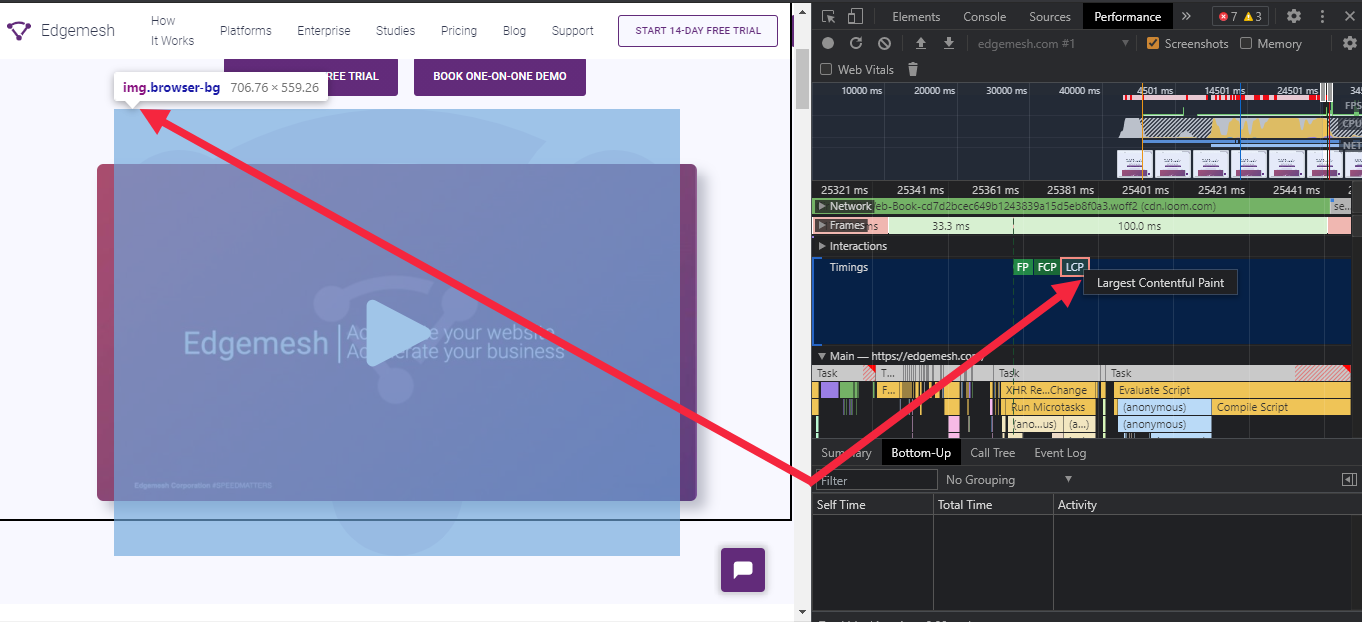Image resolution: width=1362 pixels, height=622 pixels.
Task: Start recording with the Record button
Action: (x=827, y=43)
